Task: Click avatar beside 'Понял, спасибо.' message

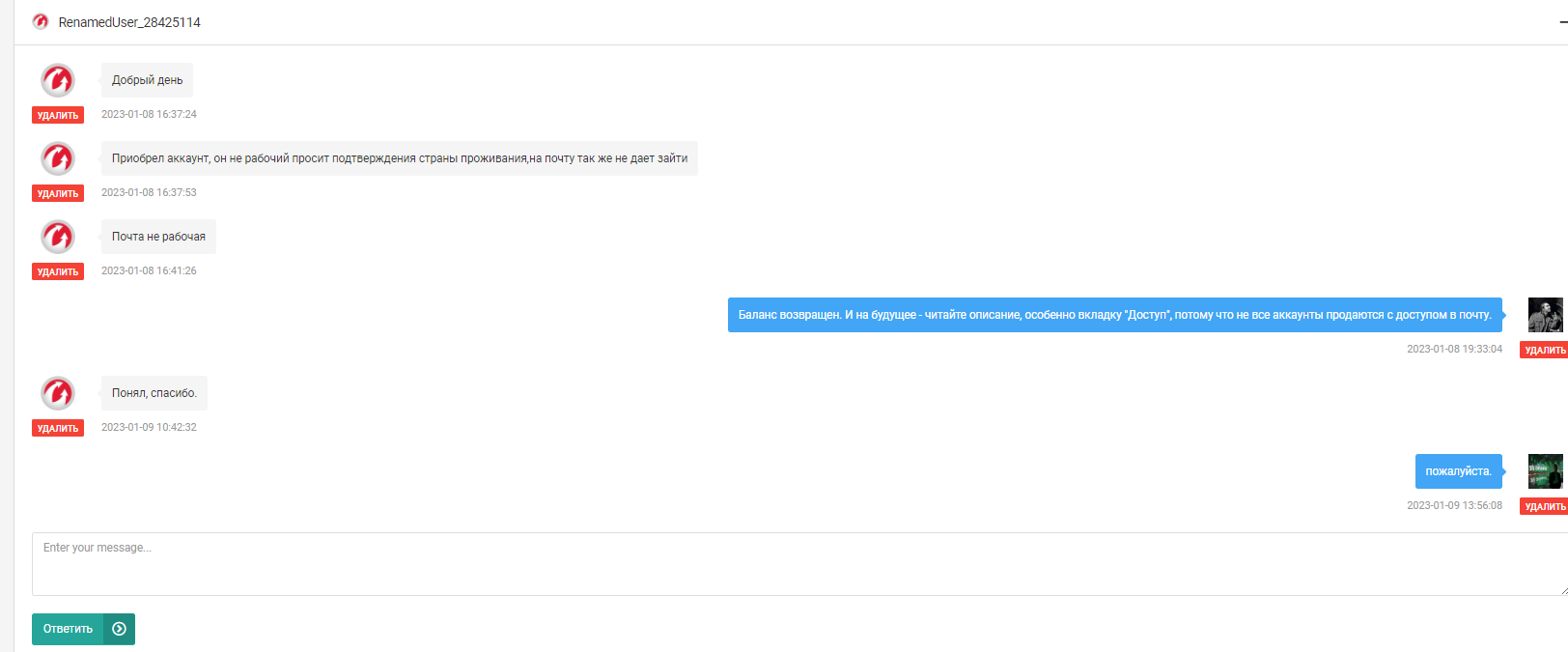Action: click(x=58, y=393)
